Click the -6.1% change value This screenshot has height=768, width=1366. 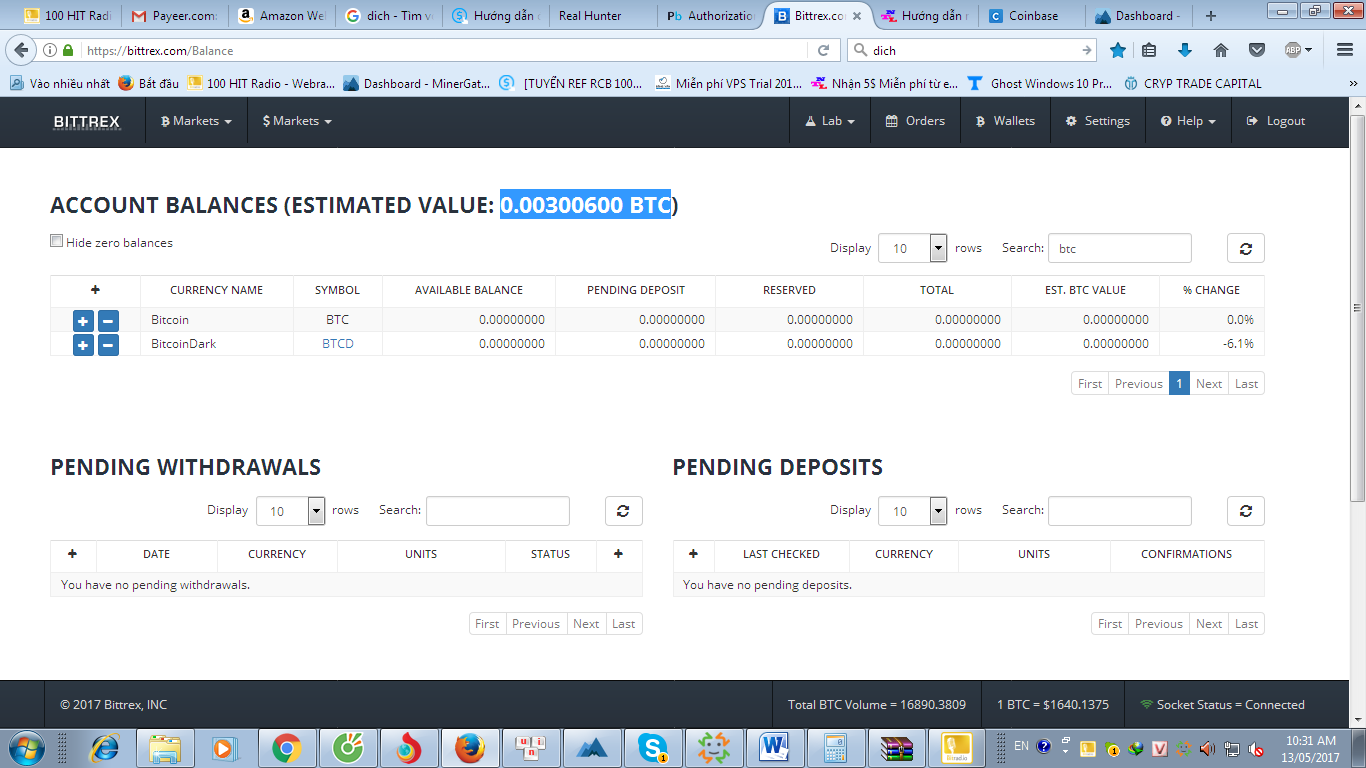tap(1237, 344)
